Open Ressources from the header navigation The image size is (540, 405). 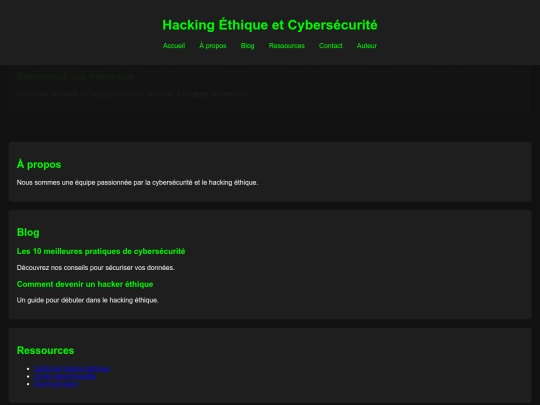click(x=287, y=46)
